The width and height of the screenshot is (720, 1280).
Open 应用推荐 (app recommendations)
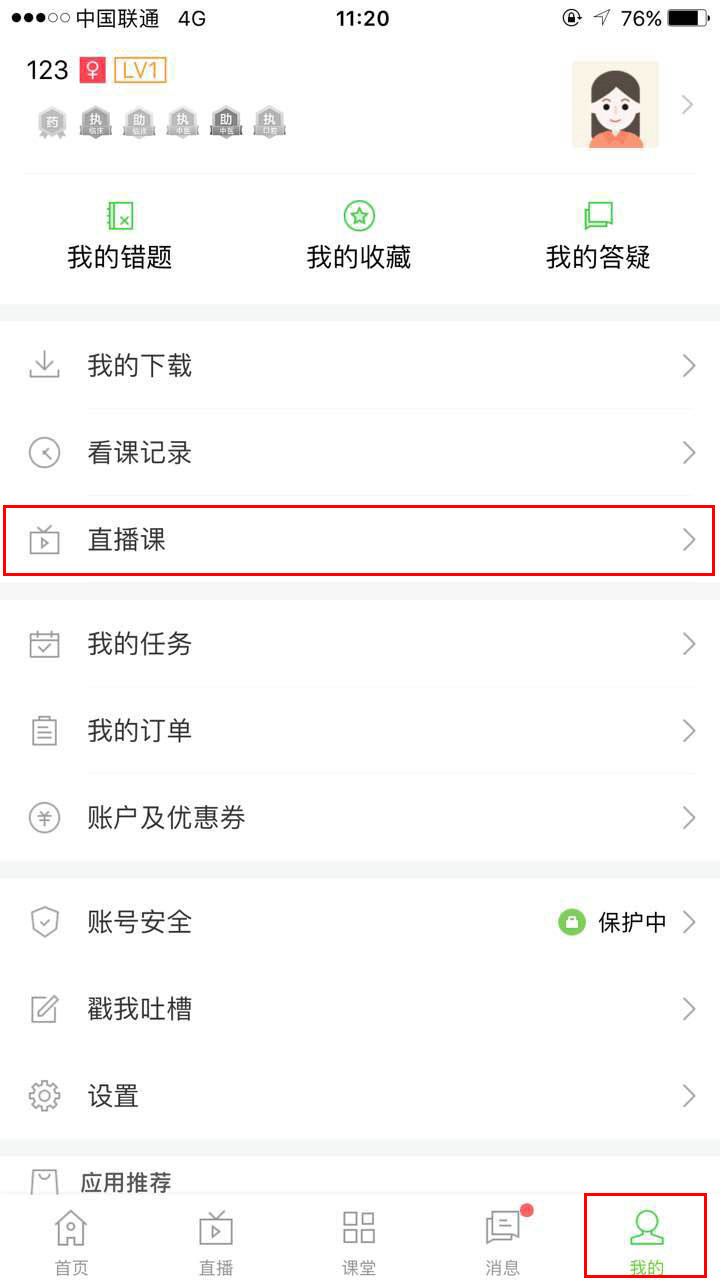360,1180
